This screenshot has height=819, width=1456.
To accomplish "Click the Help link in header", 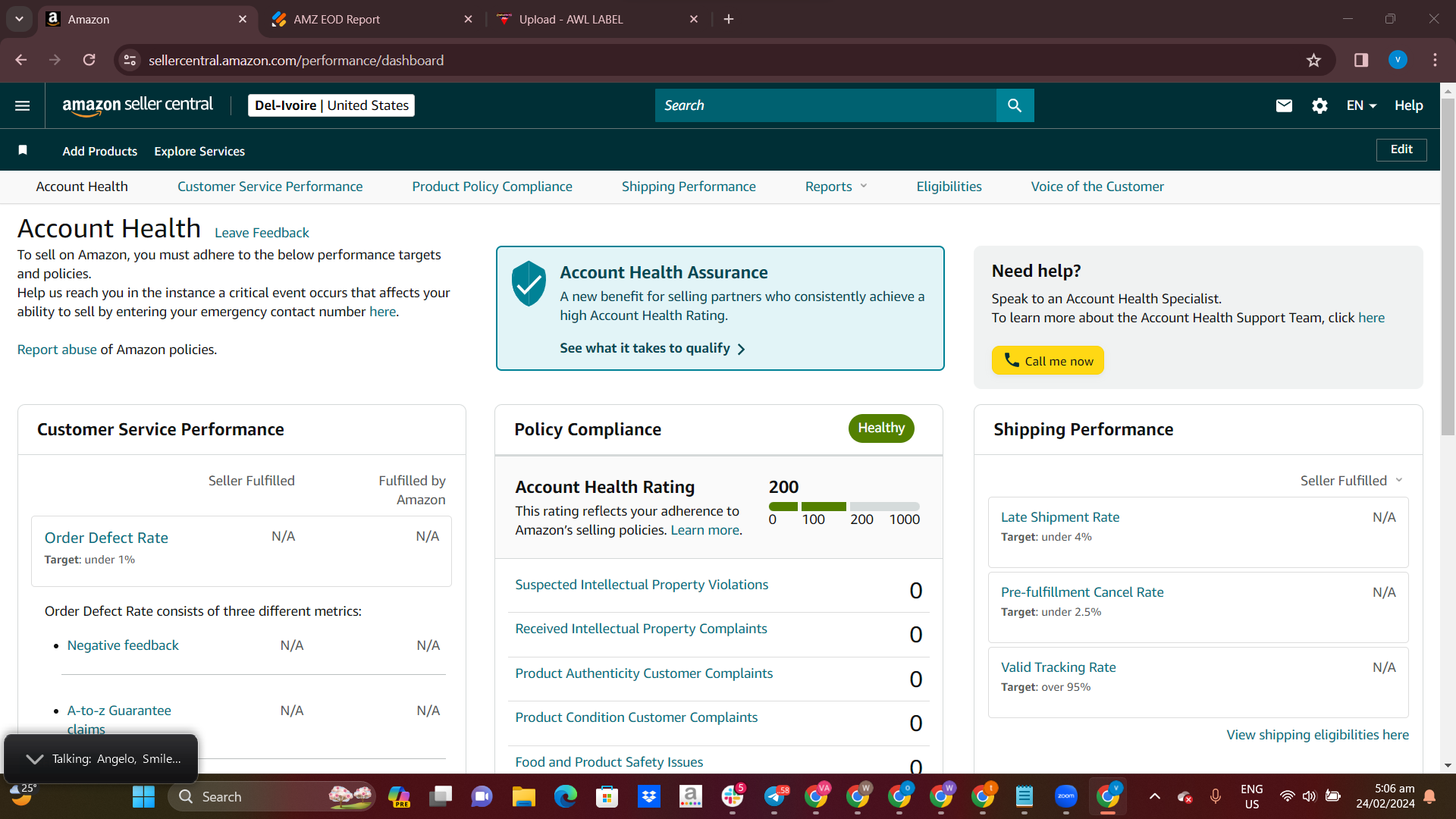I will [x=1408, y=105].
